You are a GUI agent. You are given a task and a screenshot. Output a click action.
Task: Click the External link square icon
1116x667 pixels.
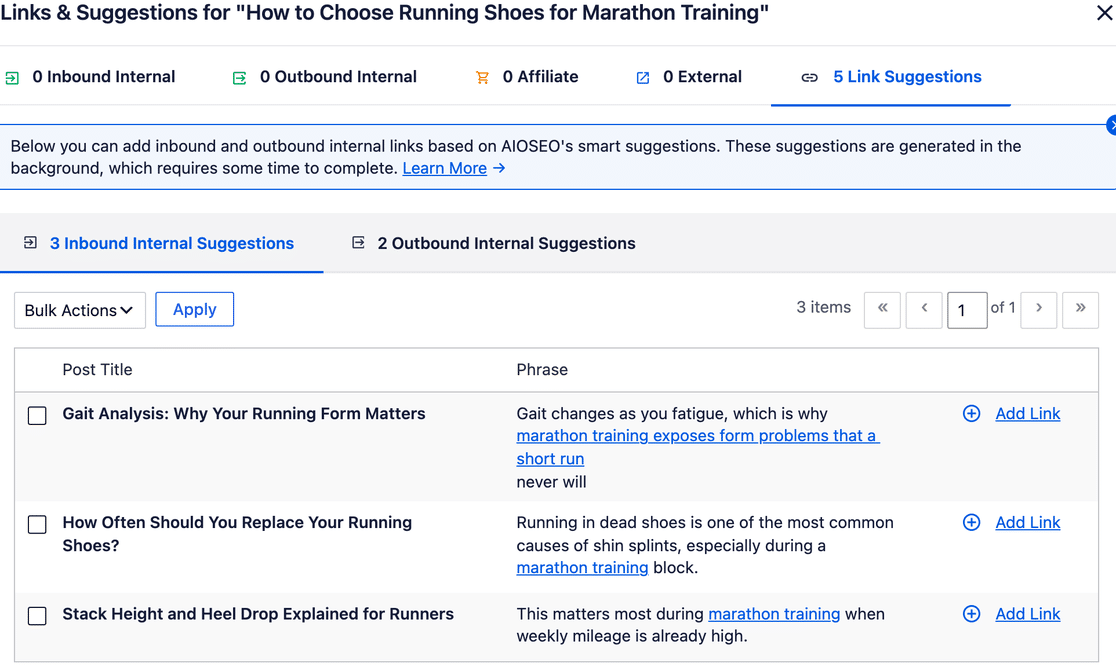coord(643,78)
